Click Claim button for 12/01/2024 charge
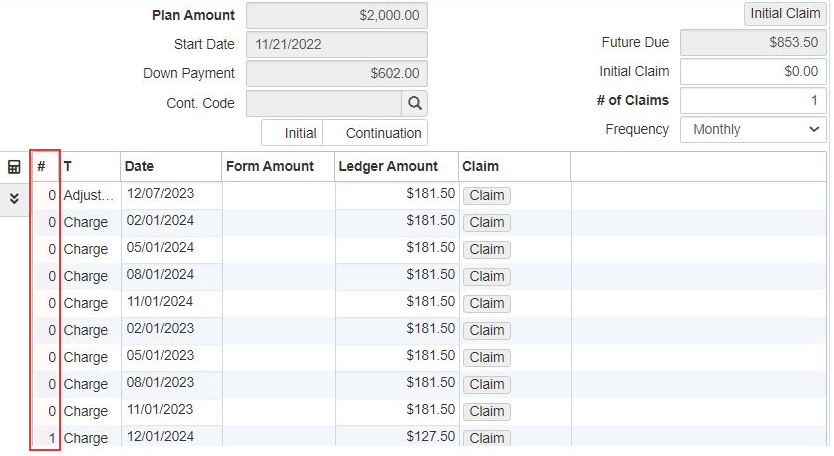The height and width of the screenshot is (456, 834). click(487, 438)
